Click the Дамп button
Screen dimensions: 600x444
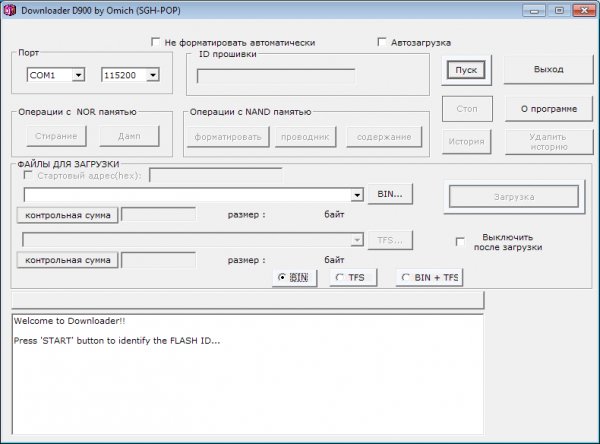129,136
